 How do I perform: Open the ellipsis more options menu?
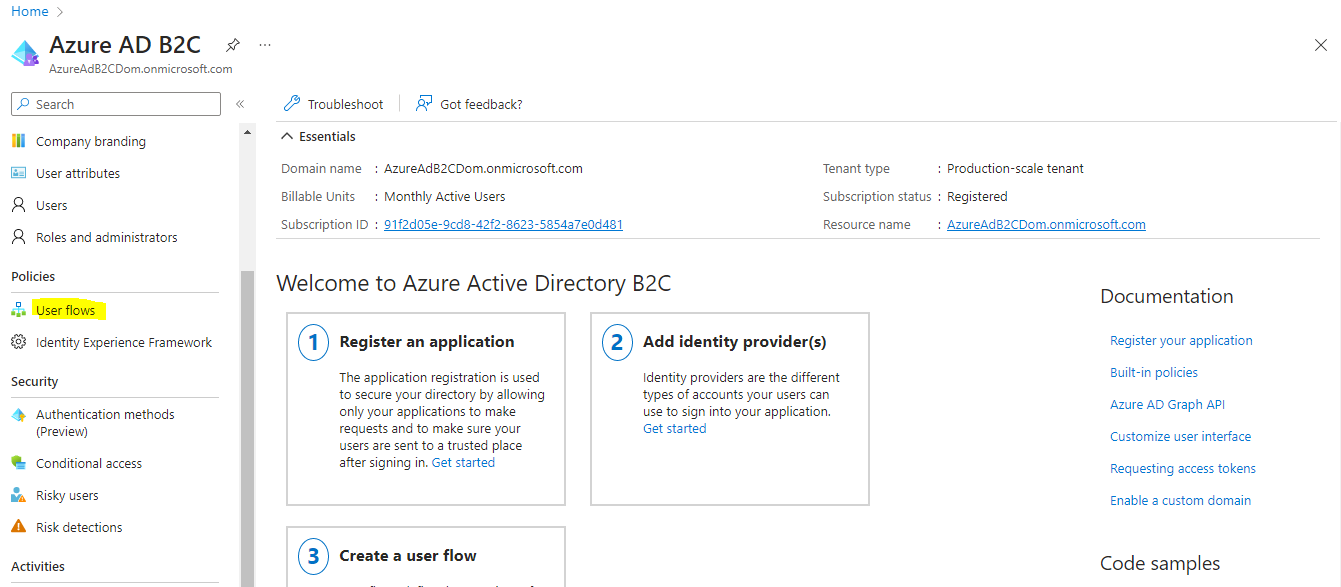click(x=265, y=45)
